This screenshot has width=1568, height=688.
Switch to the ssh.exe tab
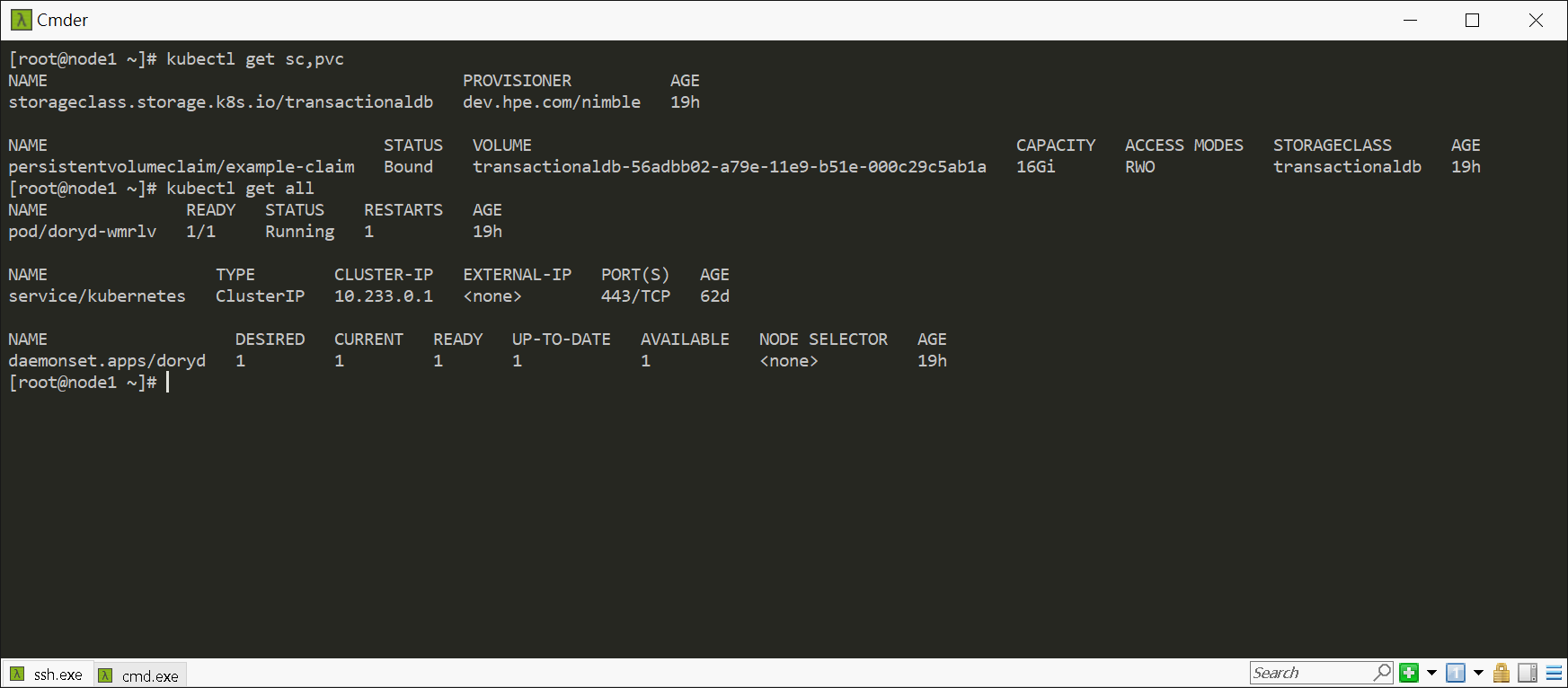58,675
